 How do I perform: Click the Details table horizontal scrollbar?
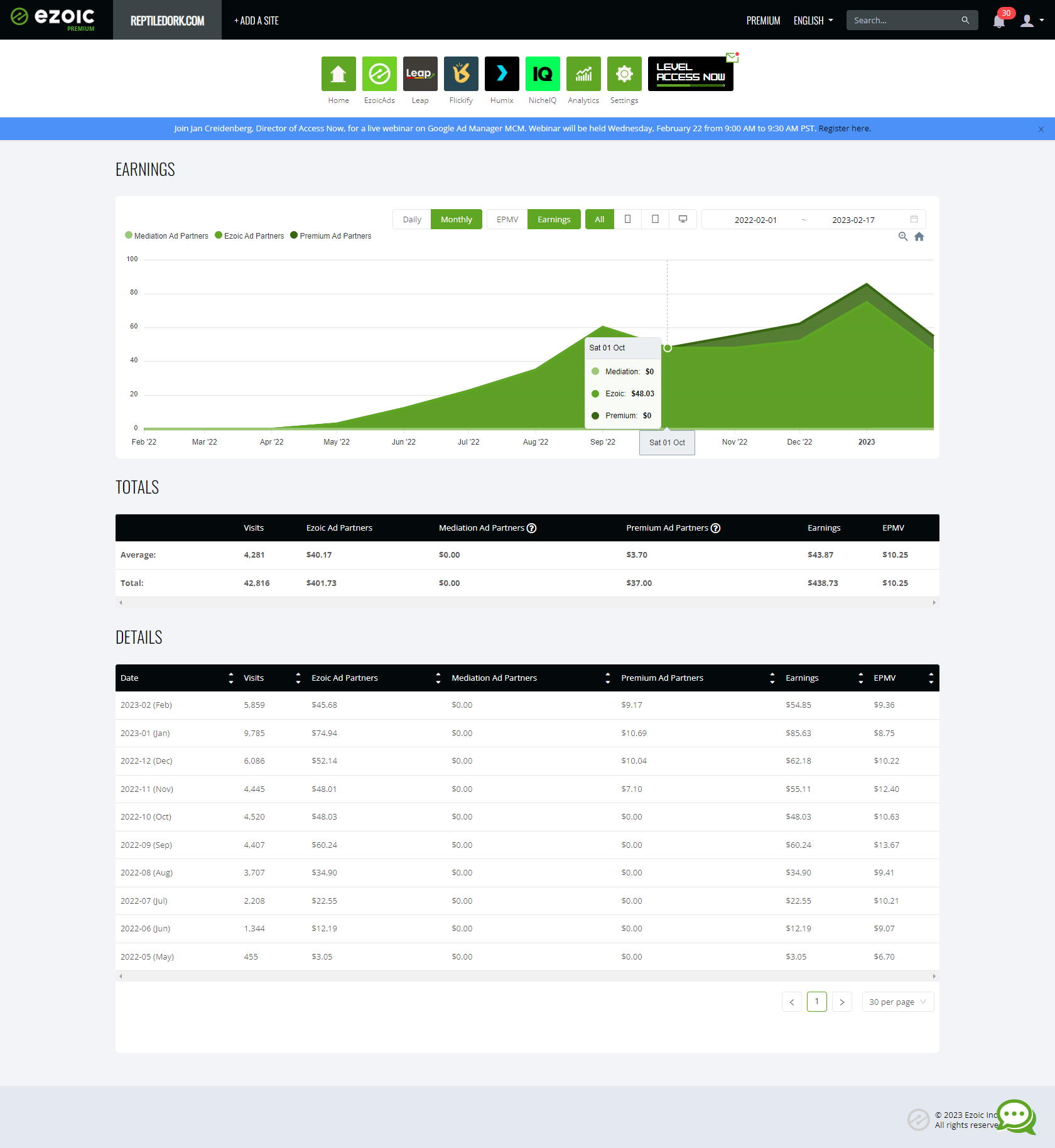(x=527, y=976)
